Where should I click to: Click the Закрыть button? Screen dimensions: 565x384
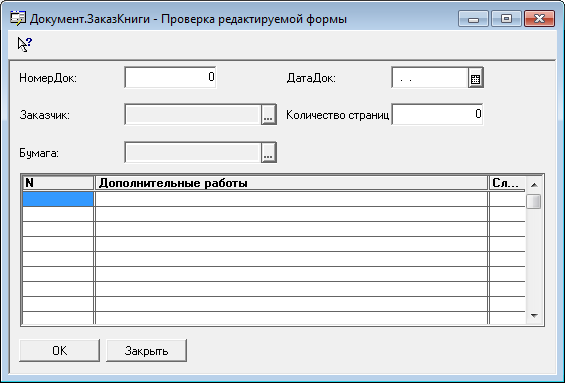[x=146, y=350]
